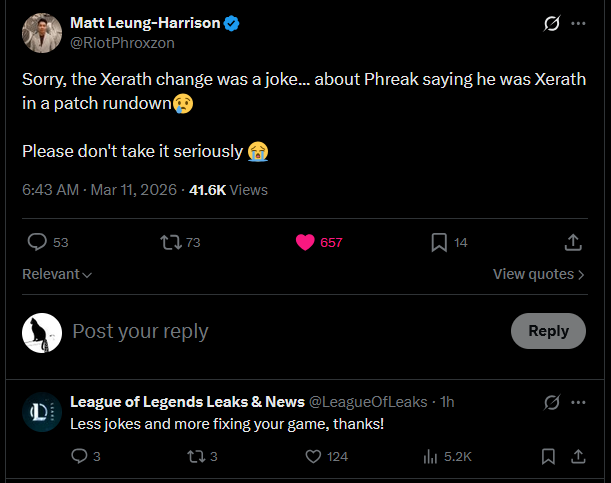Click the Grok icon on main post
611x483 pixels.
[551, 23]
